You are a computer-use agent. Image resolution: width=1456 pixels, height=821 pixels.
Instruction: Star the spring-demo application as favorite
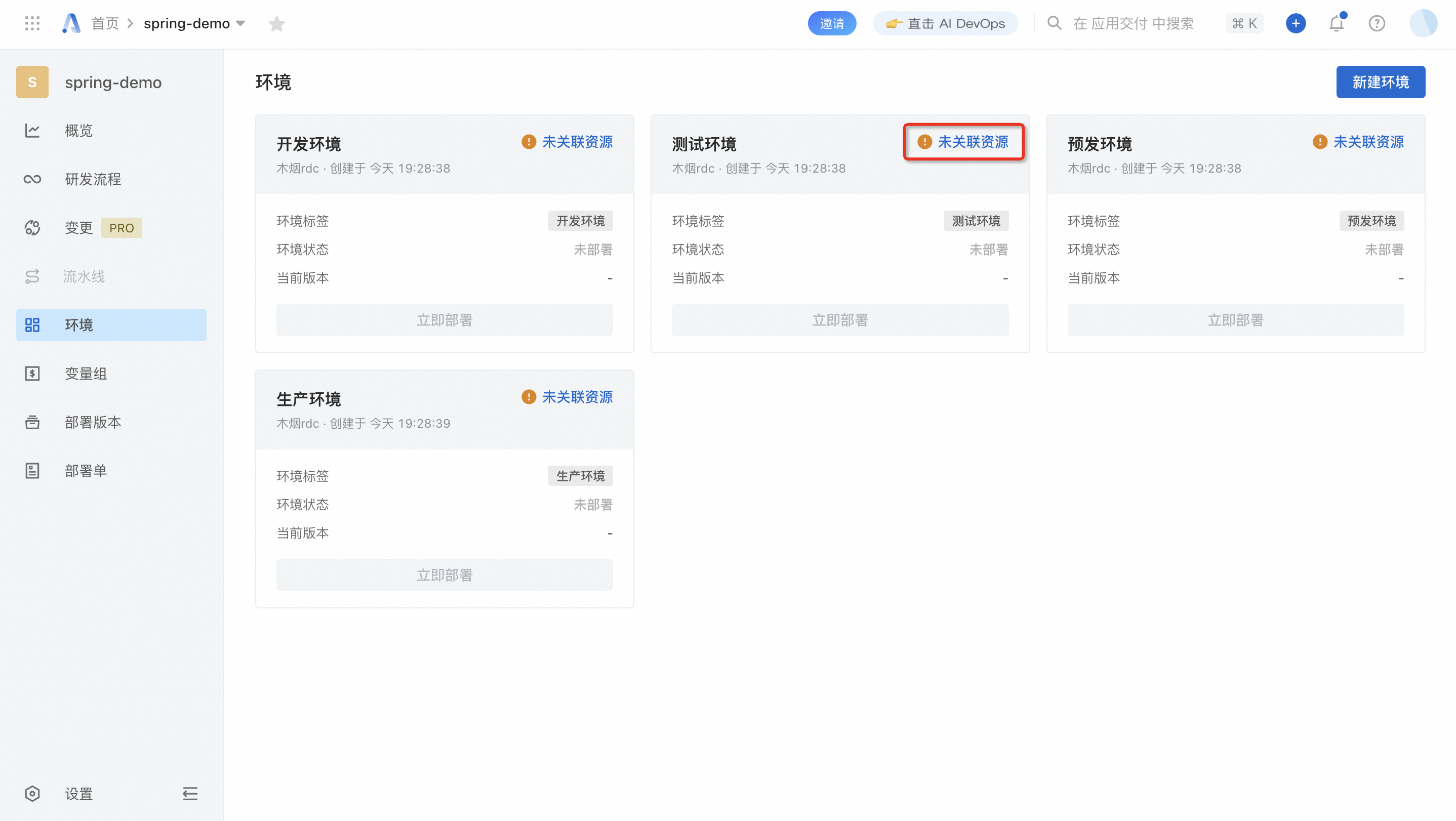(276, 24)
